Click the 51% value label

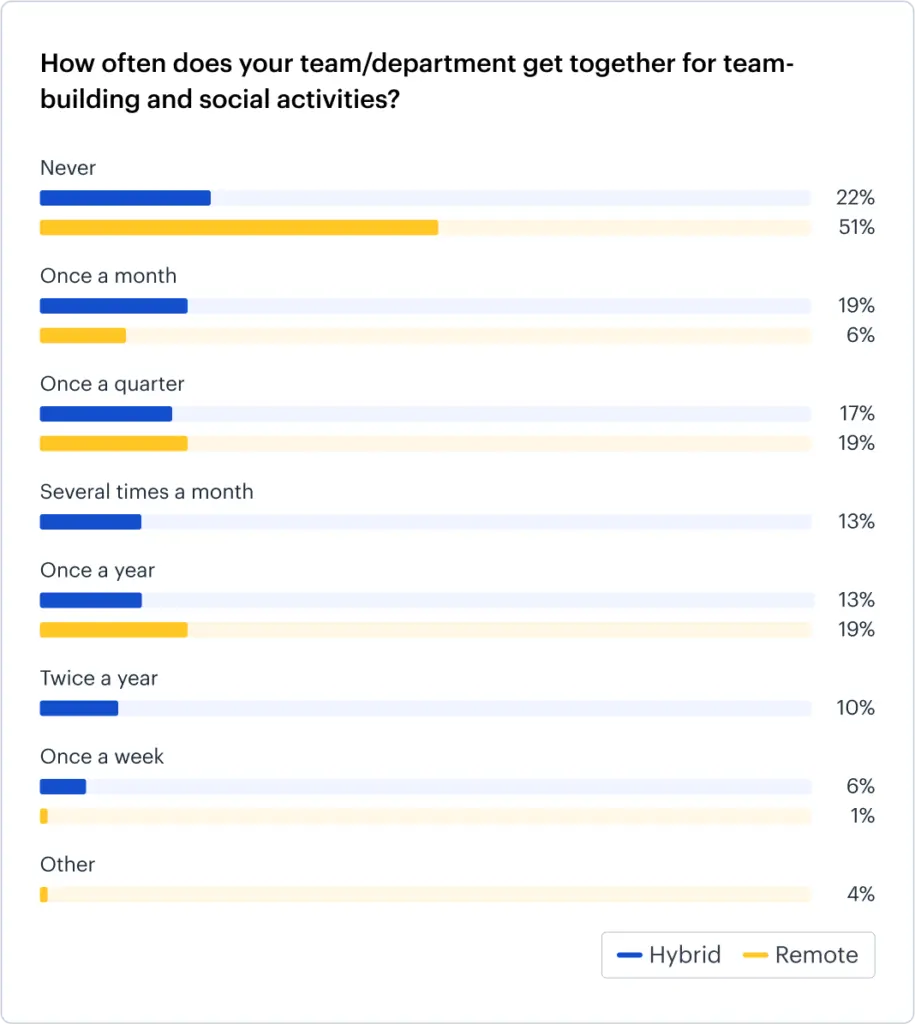coord(856,228)
